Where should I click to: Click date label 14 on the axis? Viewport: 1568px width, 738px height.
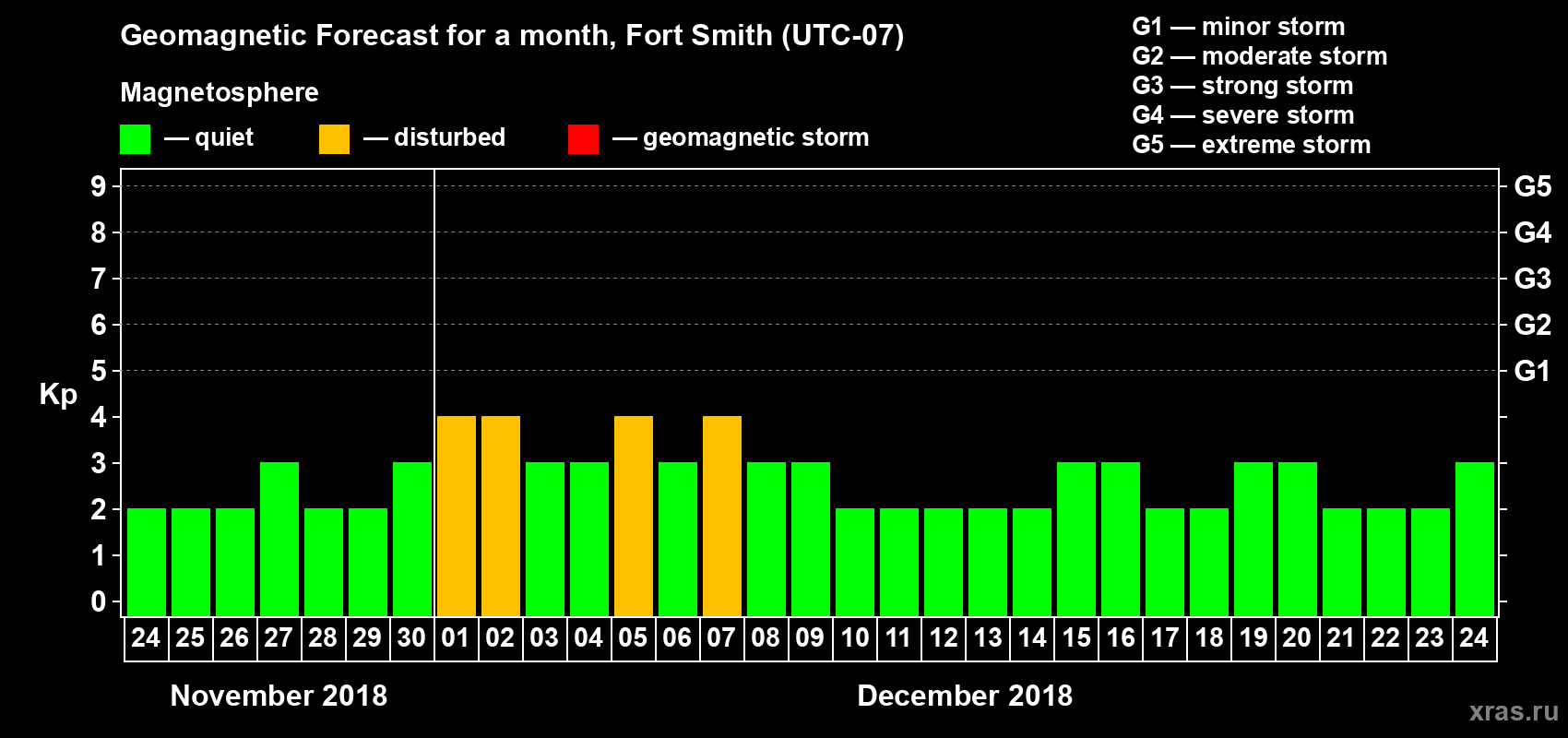[x=1032, y=637]
